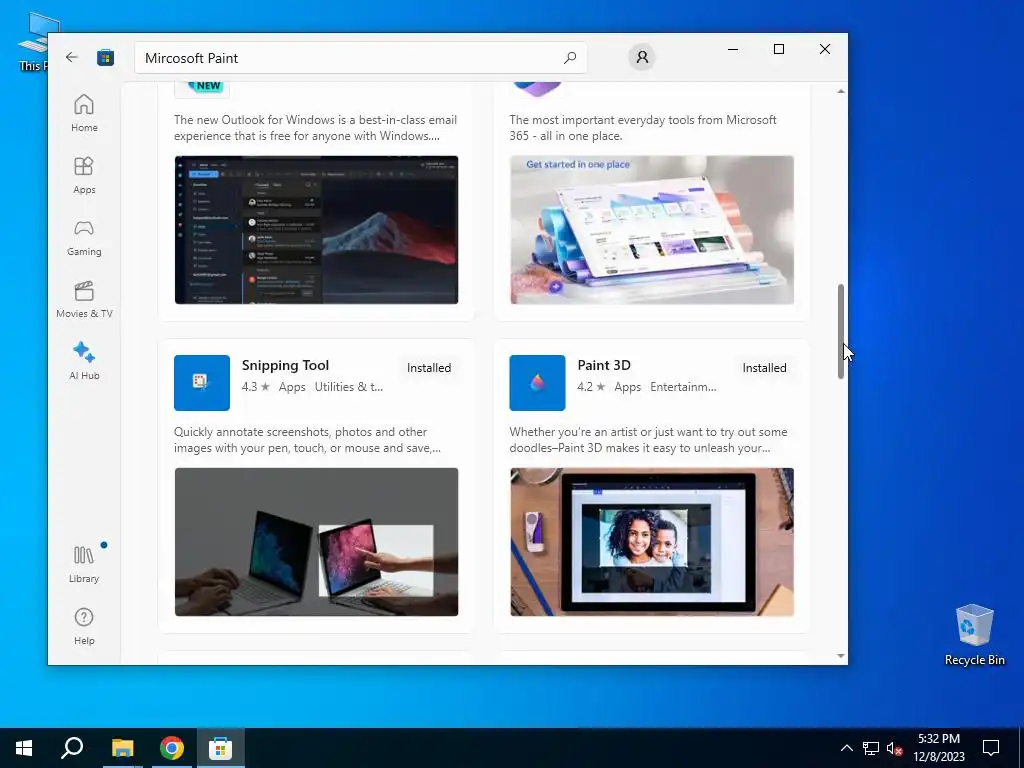
Task: Click the search magnifier in the search box
Action: [x=569, y=57]
